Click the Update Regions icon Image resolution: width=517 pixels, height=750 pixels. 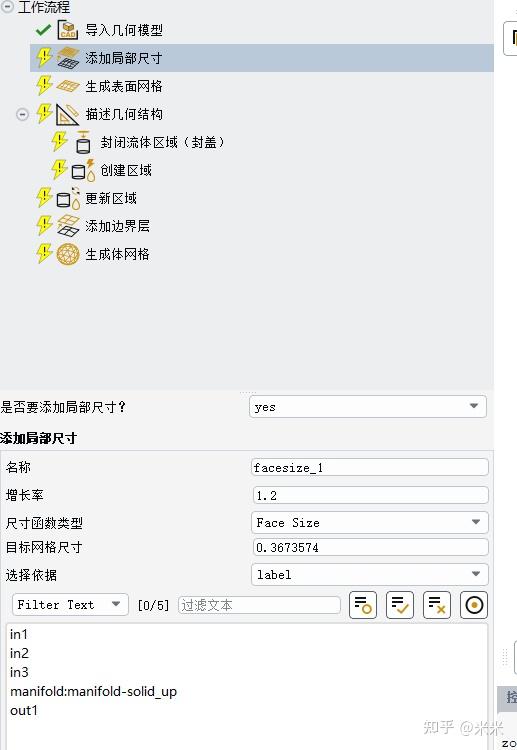68,198
